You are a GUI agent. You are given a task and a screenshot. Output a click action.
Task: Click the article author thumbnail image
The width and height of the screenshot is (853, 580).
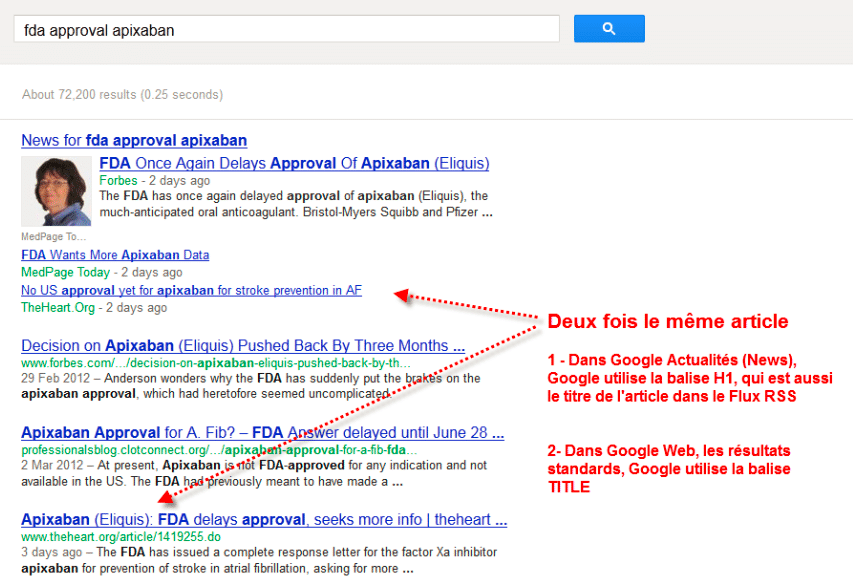56,193
